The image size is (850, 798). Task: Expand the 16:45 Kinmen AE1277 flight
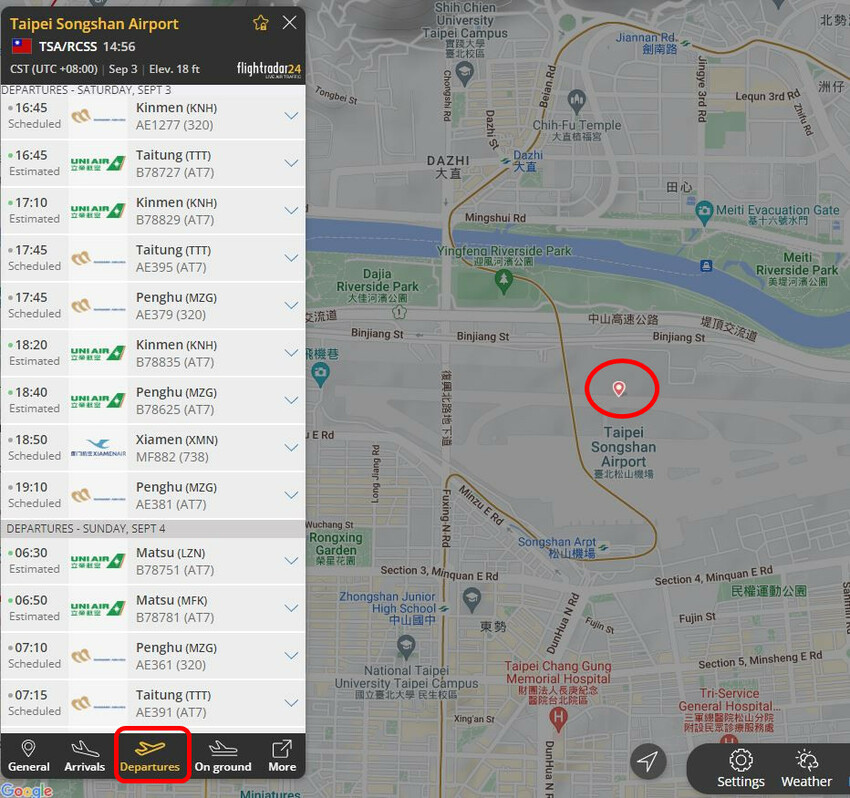point(291,116)
